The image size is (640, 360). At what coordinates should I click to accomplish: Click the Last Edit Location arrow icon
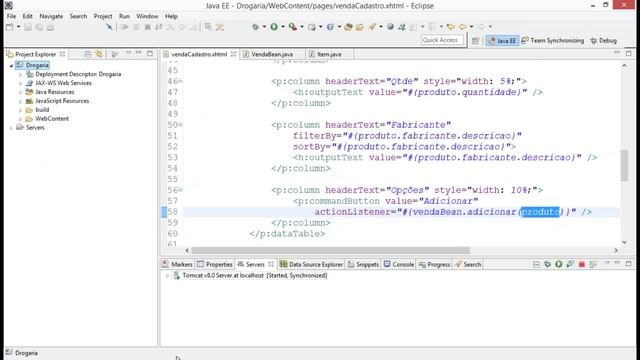(x=451, y=27)
